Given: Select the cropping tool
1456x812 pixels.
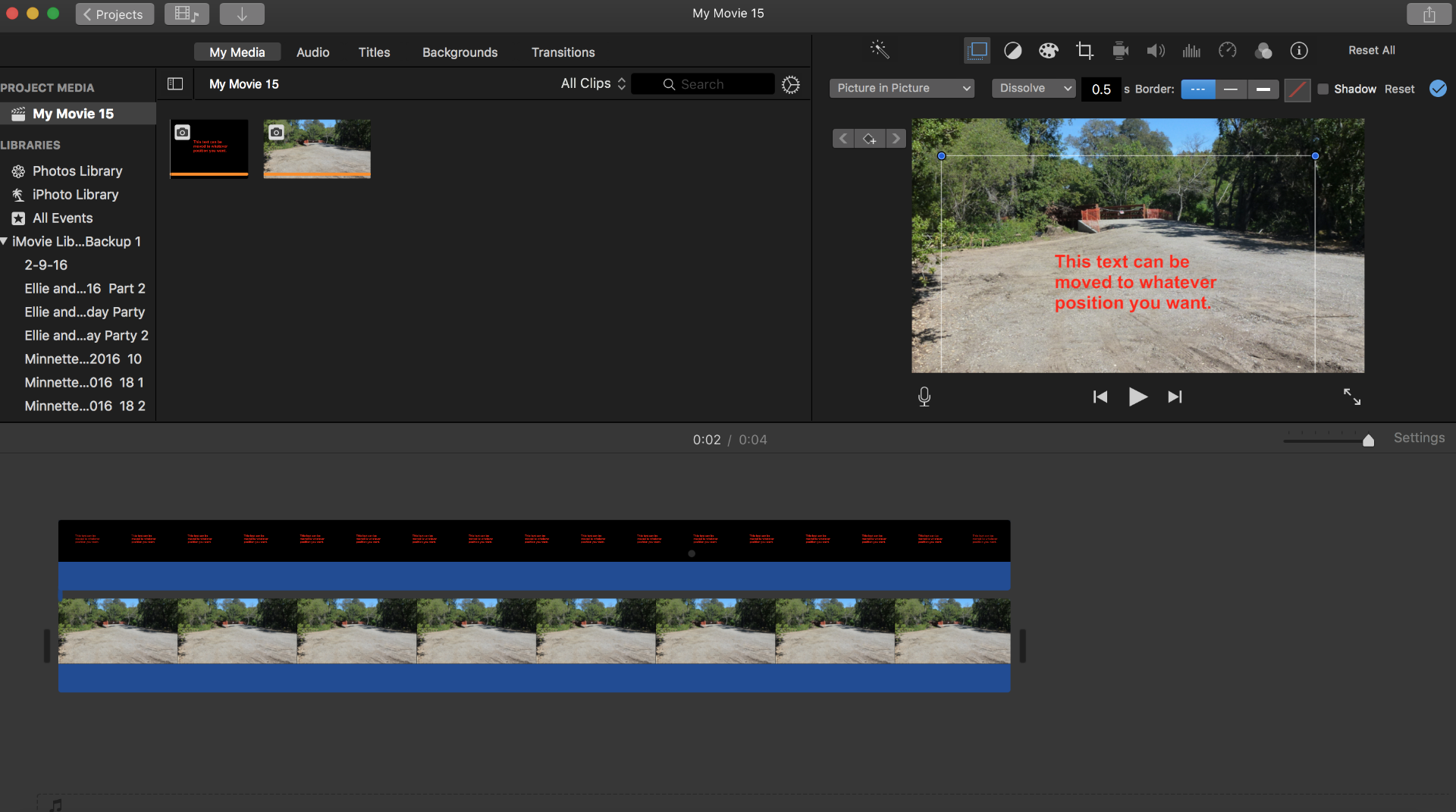Looking at the screenshot, I should 1084,51.
